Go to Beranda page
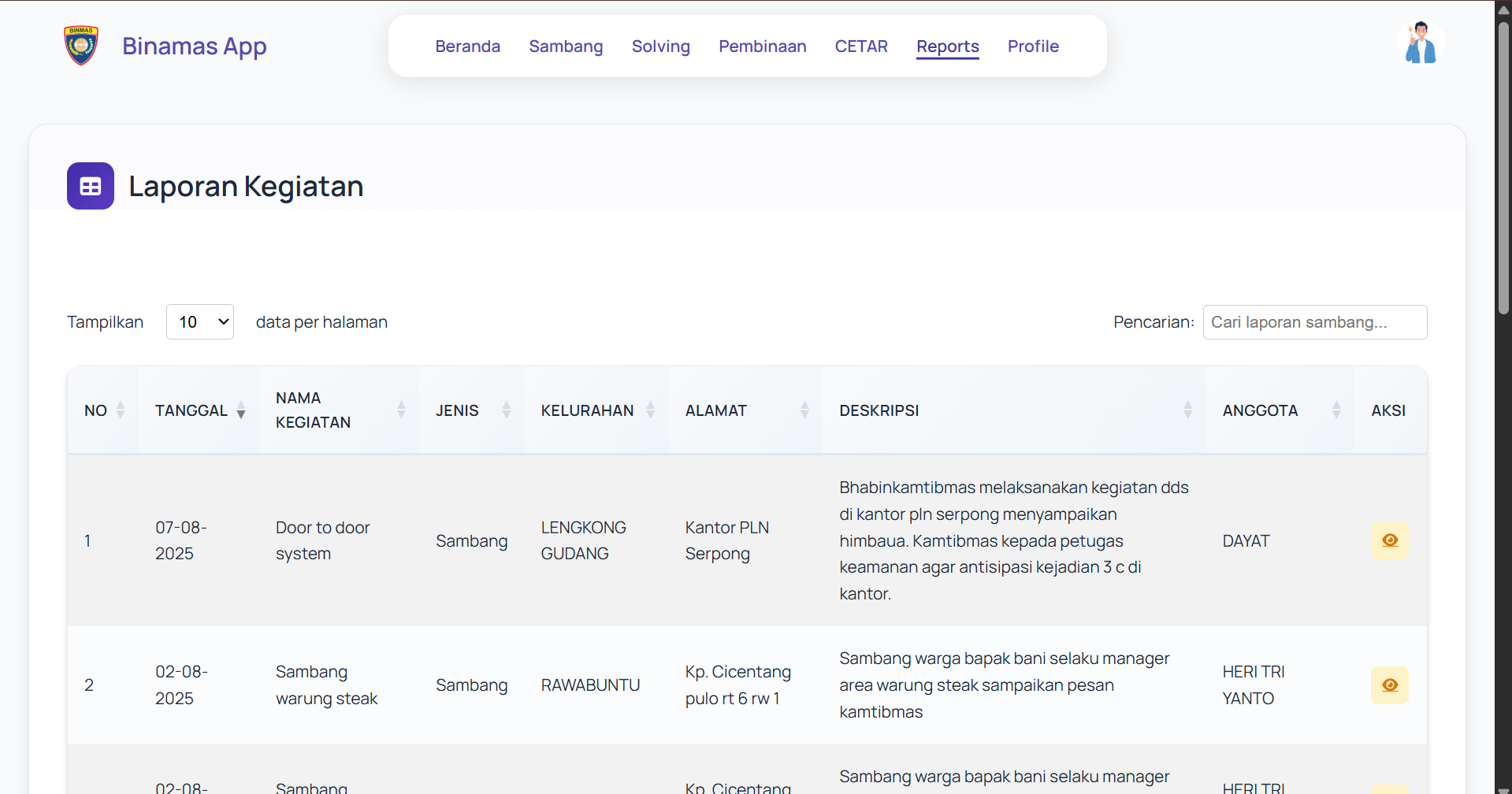The image size is (1512, 794). 468,46
